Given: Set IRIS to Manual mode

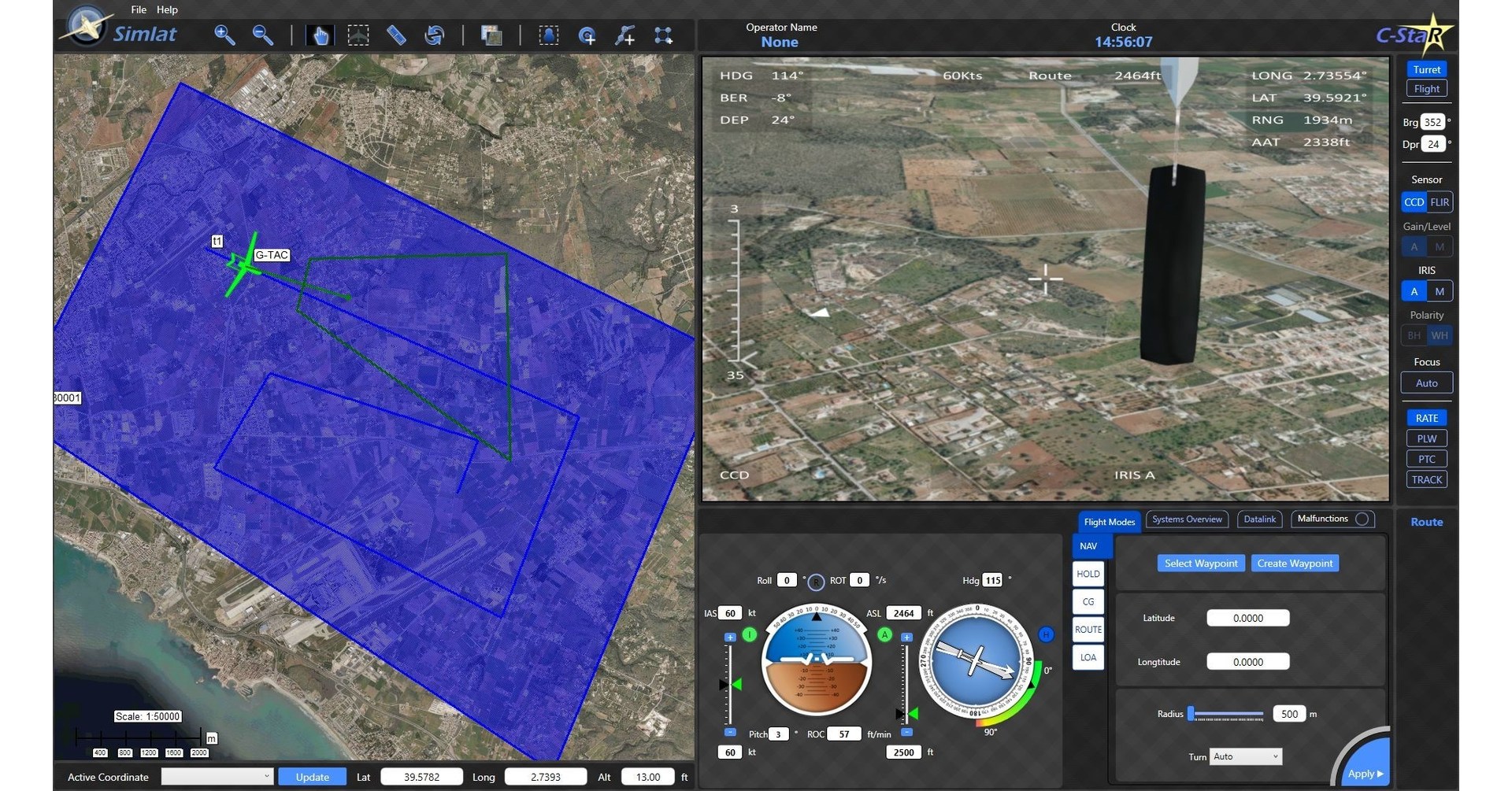Looking at the screenshot, I should tap(1440, 290).
